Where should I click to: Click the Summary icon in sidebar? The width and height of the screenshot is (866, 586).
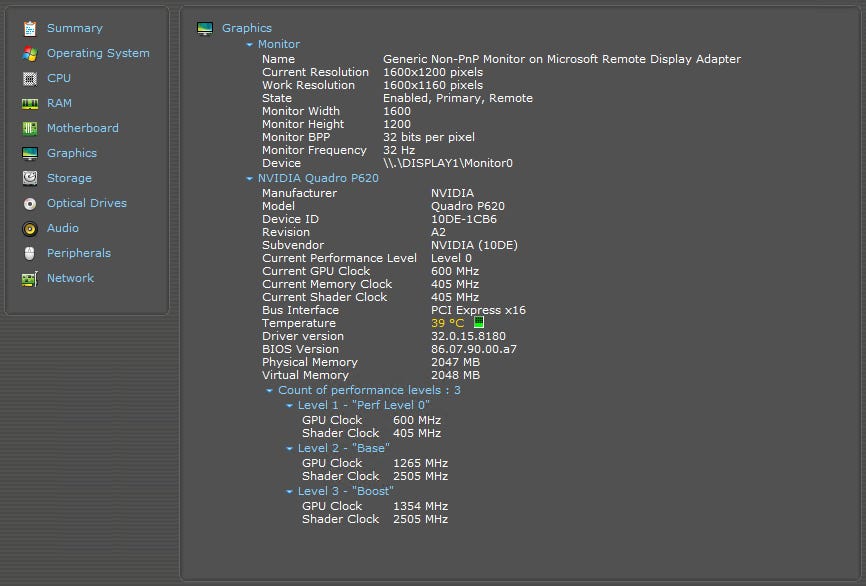click(x=29, y=28)
